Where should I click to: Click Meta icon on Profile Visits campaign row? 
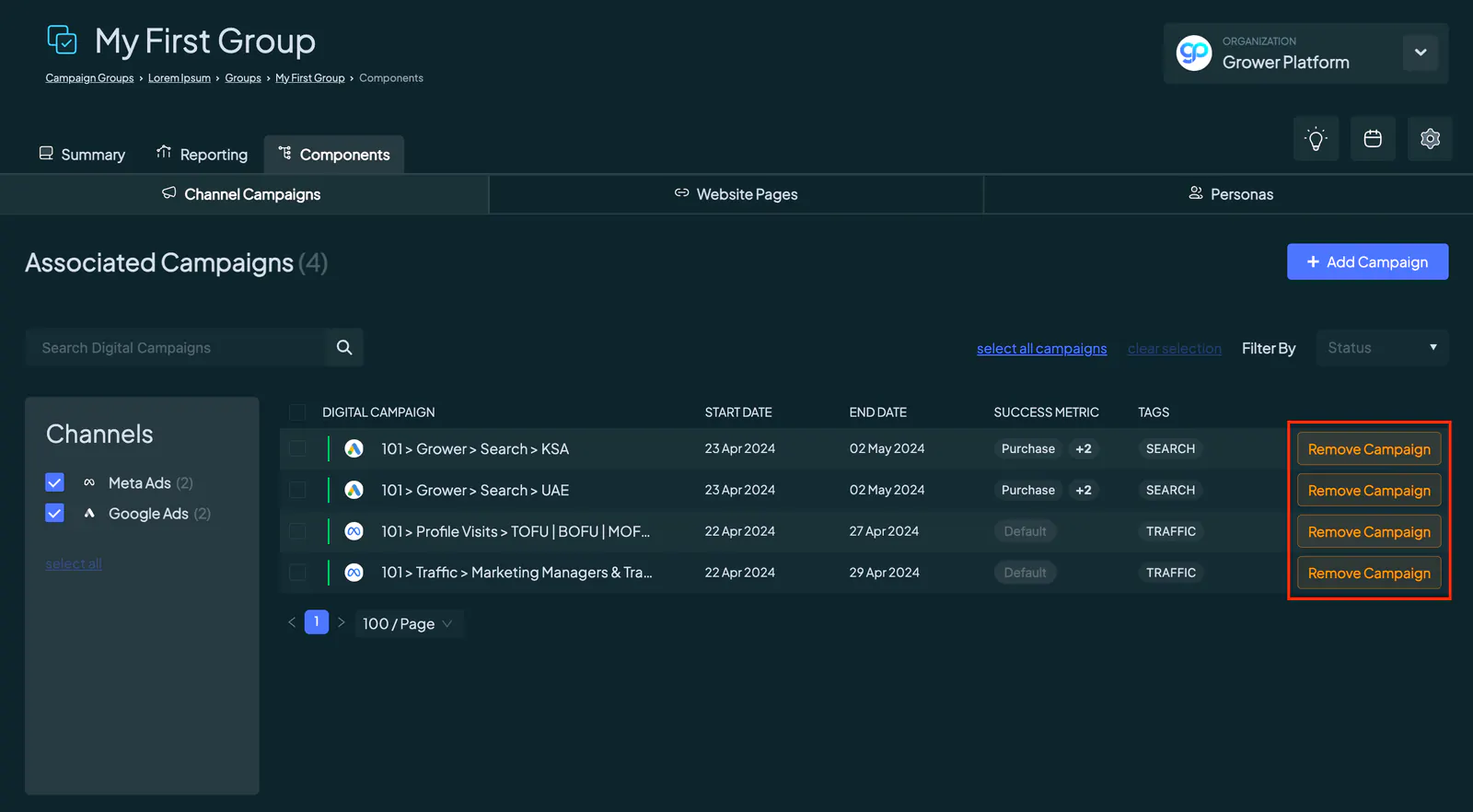coord(354,531)
